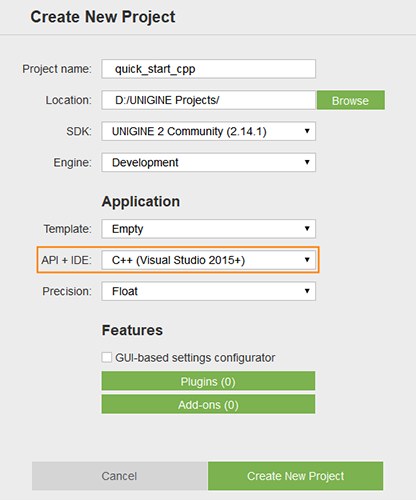The width and height of the screenshot is (416, 500).
Task: Click the GUI-based settings configurator label
Action: [195, 358]
